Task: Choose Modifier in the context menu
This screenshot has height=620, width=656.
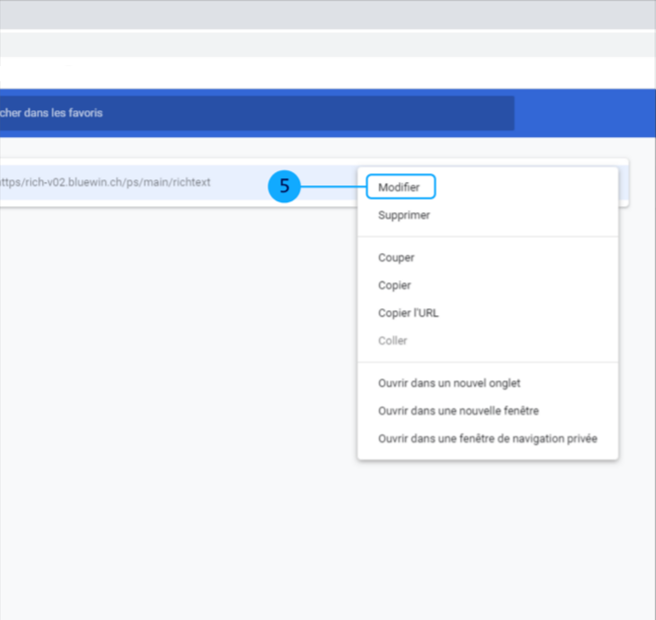Action: 399,187
